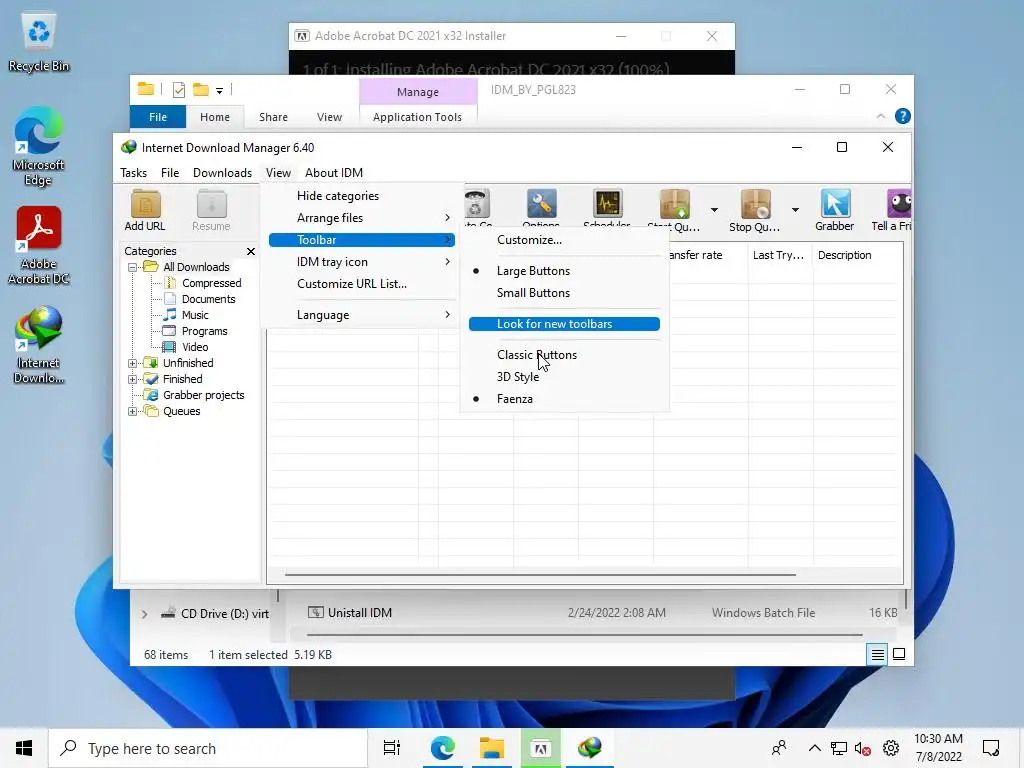The height and width of the screenshot is (768, 1024).
Task: Select the Video category
Action: (195, 347)
